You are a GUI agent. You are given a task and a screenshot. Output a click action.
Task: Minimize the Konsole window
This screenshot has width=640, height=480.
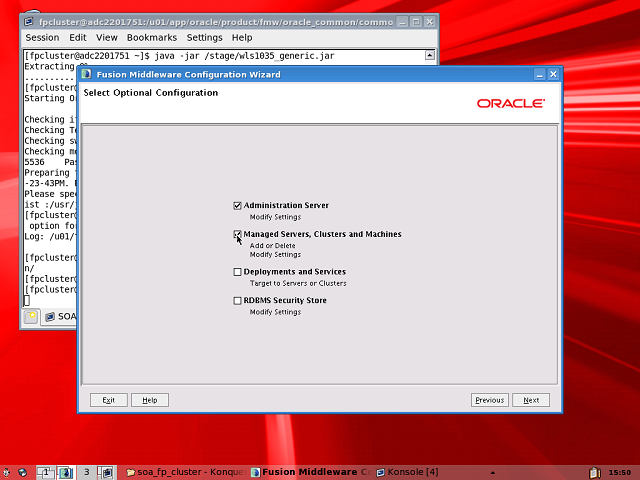(402, 22)
